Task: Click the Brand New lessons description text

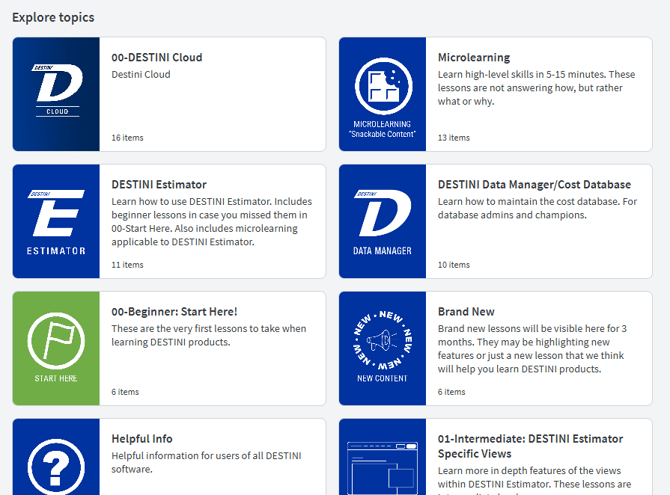Action: click(x=534, y=349)
